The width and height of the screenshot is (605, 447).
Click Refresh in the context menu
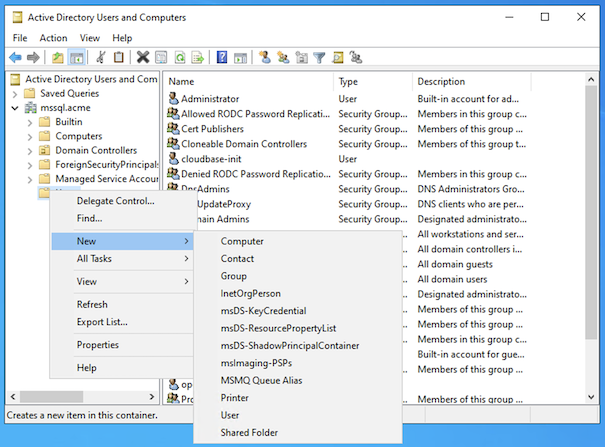pos(122,304)
